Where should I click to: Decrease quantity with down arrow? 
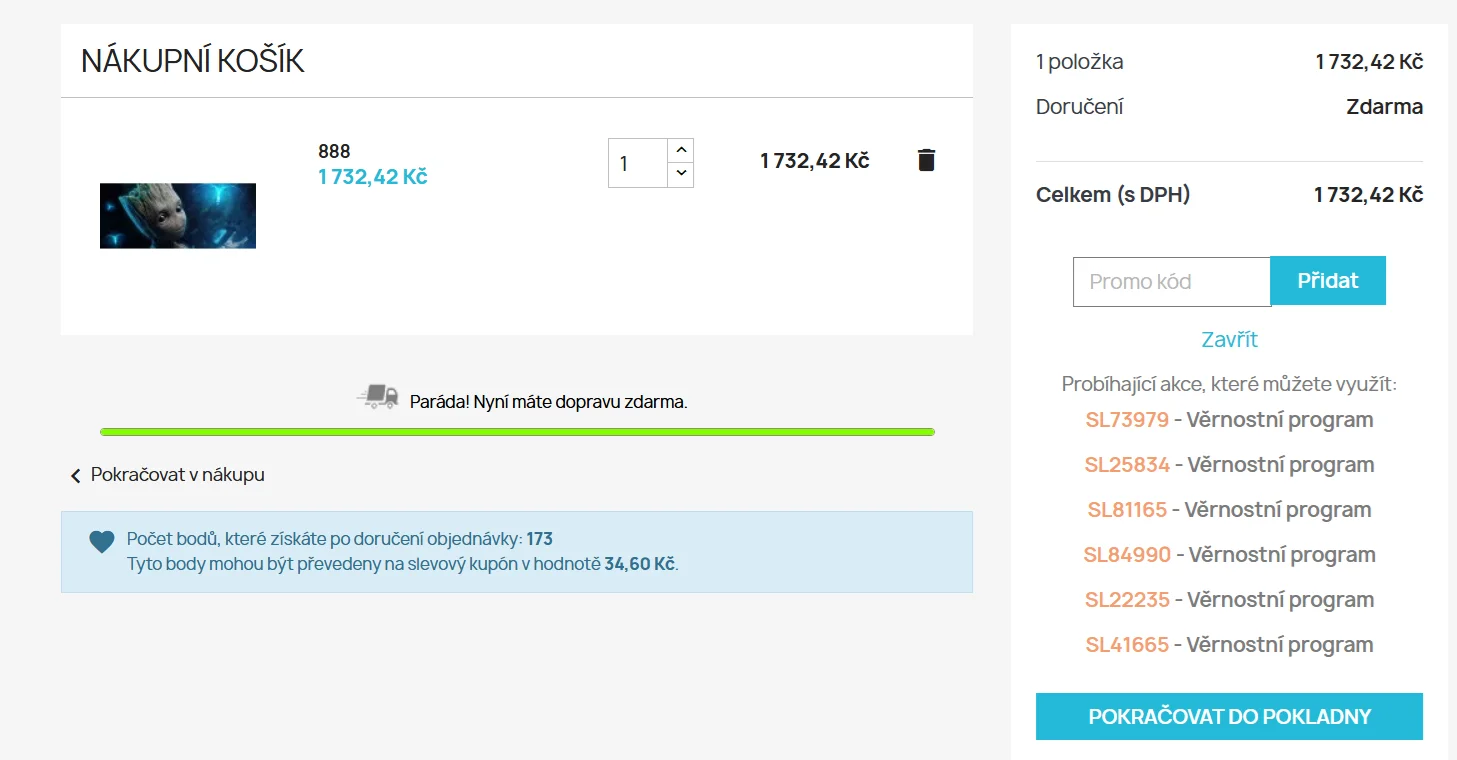[681, 174]
